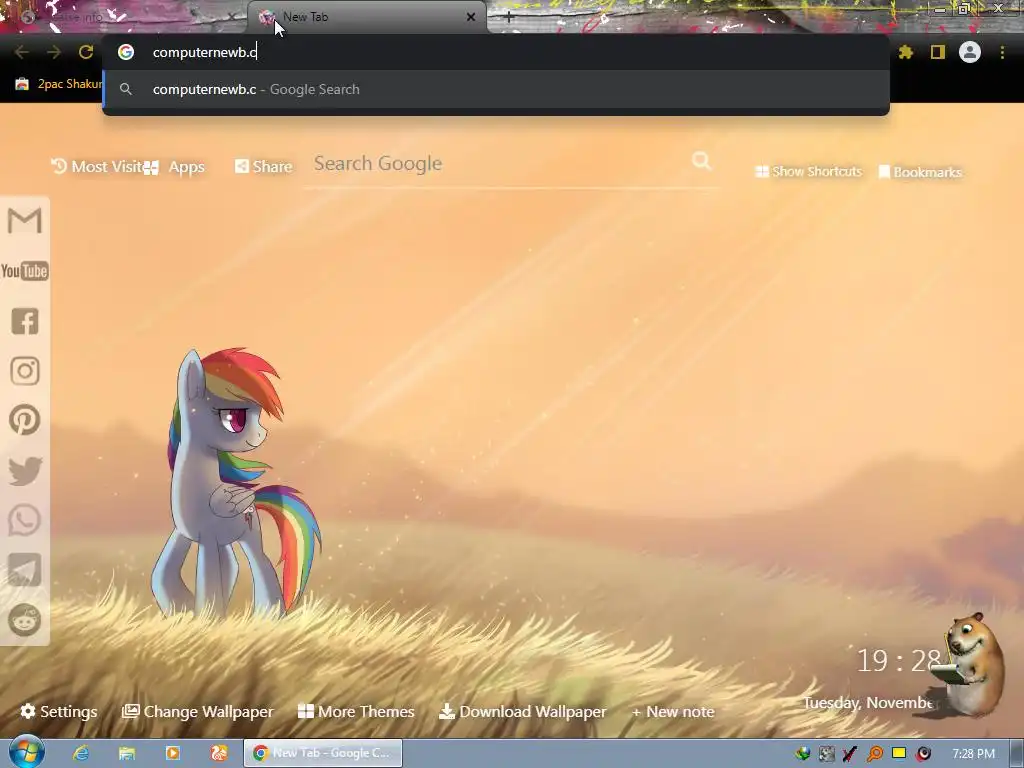This screenshot has width=1024, height=768.
Task: Launch Internet Explorer from taskbar
Action: tap(81, 753)
